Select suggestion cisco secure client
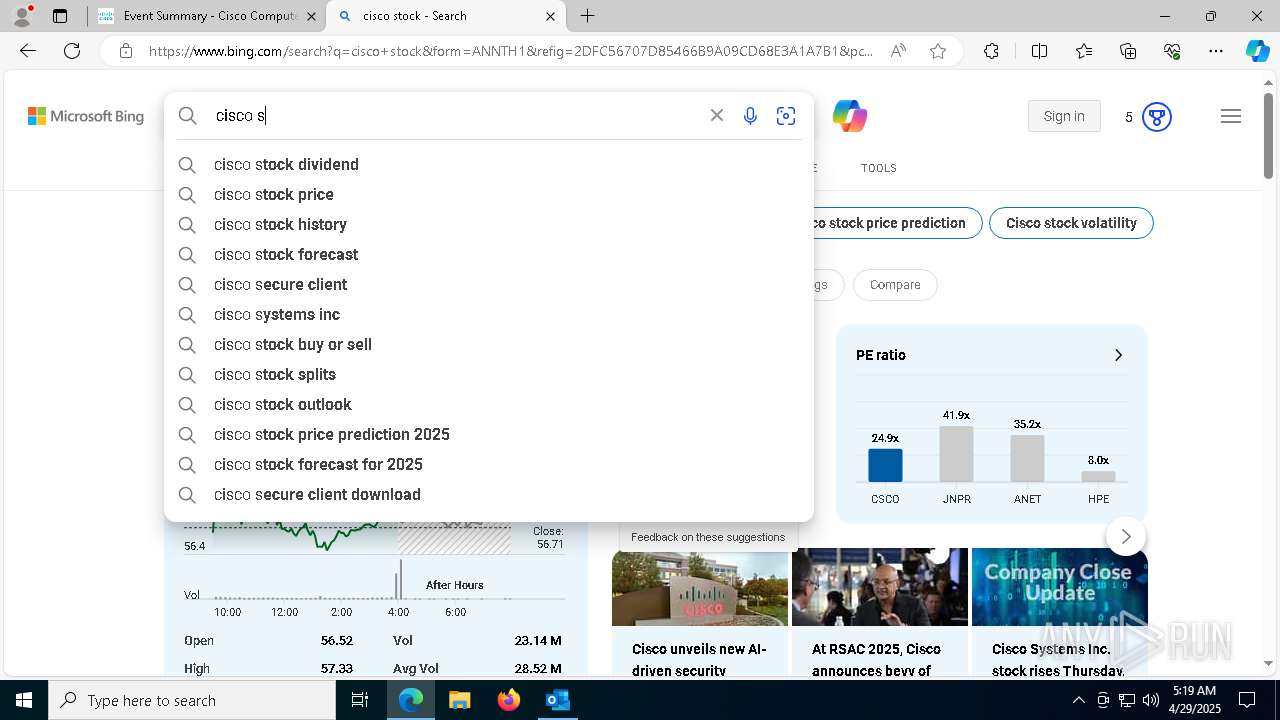Screen dimensions: 1280x720 [x=488, y=284]
